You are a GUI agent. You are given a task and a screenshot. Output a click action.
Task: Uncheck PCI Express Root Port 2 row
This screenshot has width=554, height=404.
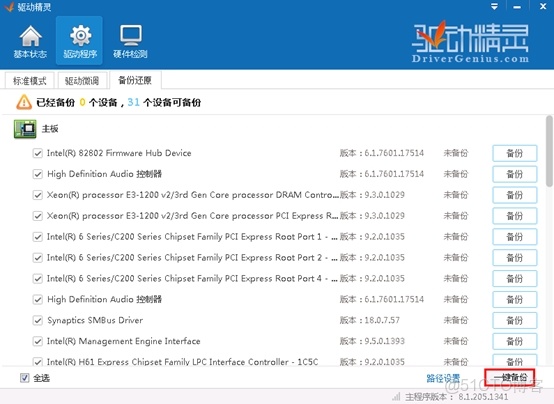click(38, 258)
